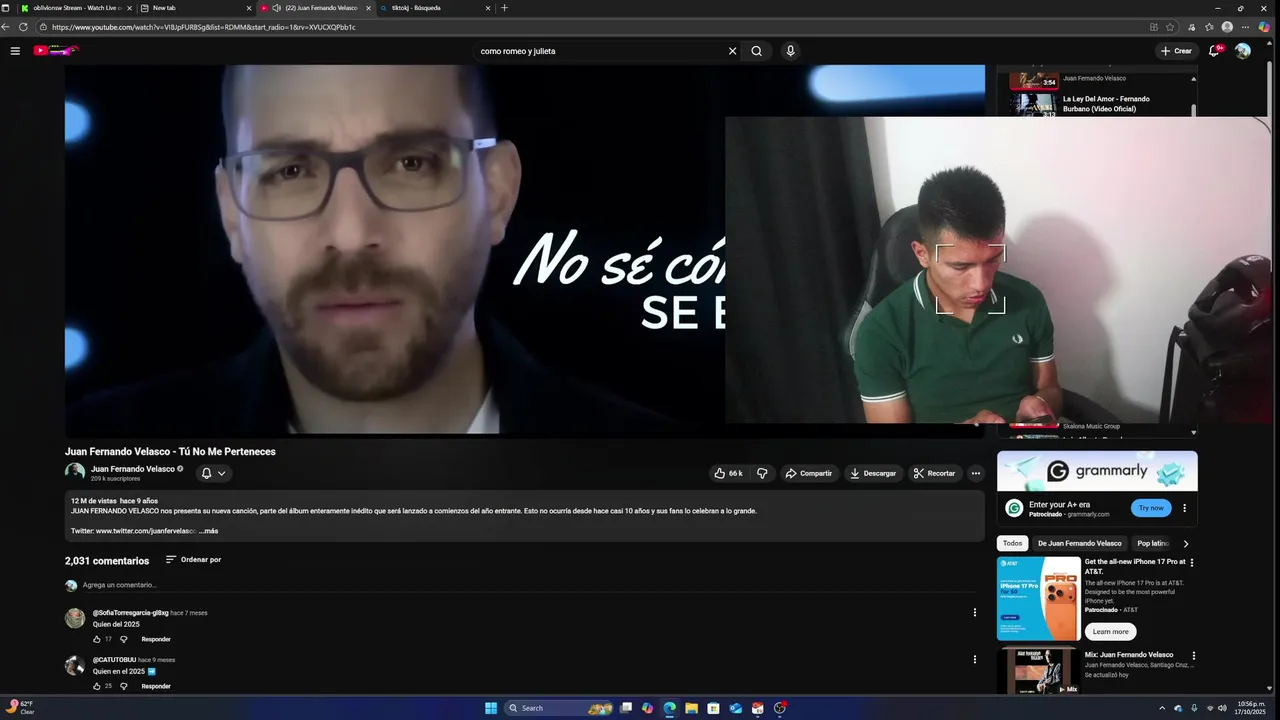Viewport: 1280px width, 720px height.
Task: Open options for Grammarly ad
Action: pos(1184,508)
